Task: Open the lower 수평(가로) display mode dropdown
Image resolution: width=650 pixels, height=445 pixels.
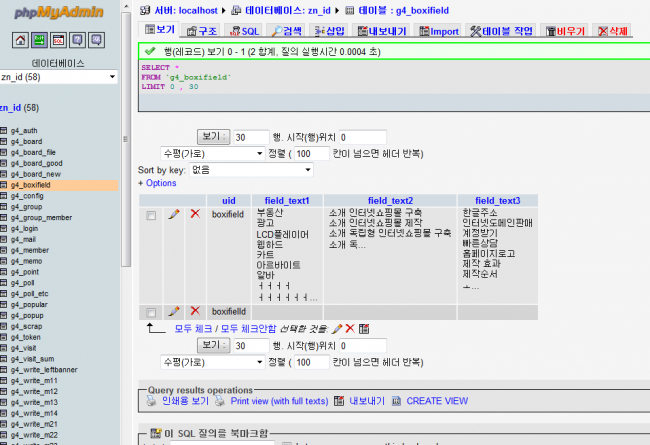Action: tap(213, 362)
